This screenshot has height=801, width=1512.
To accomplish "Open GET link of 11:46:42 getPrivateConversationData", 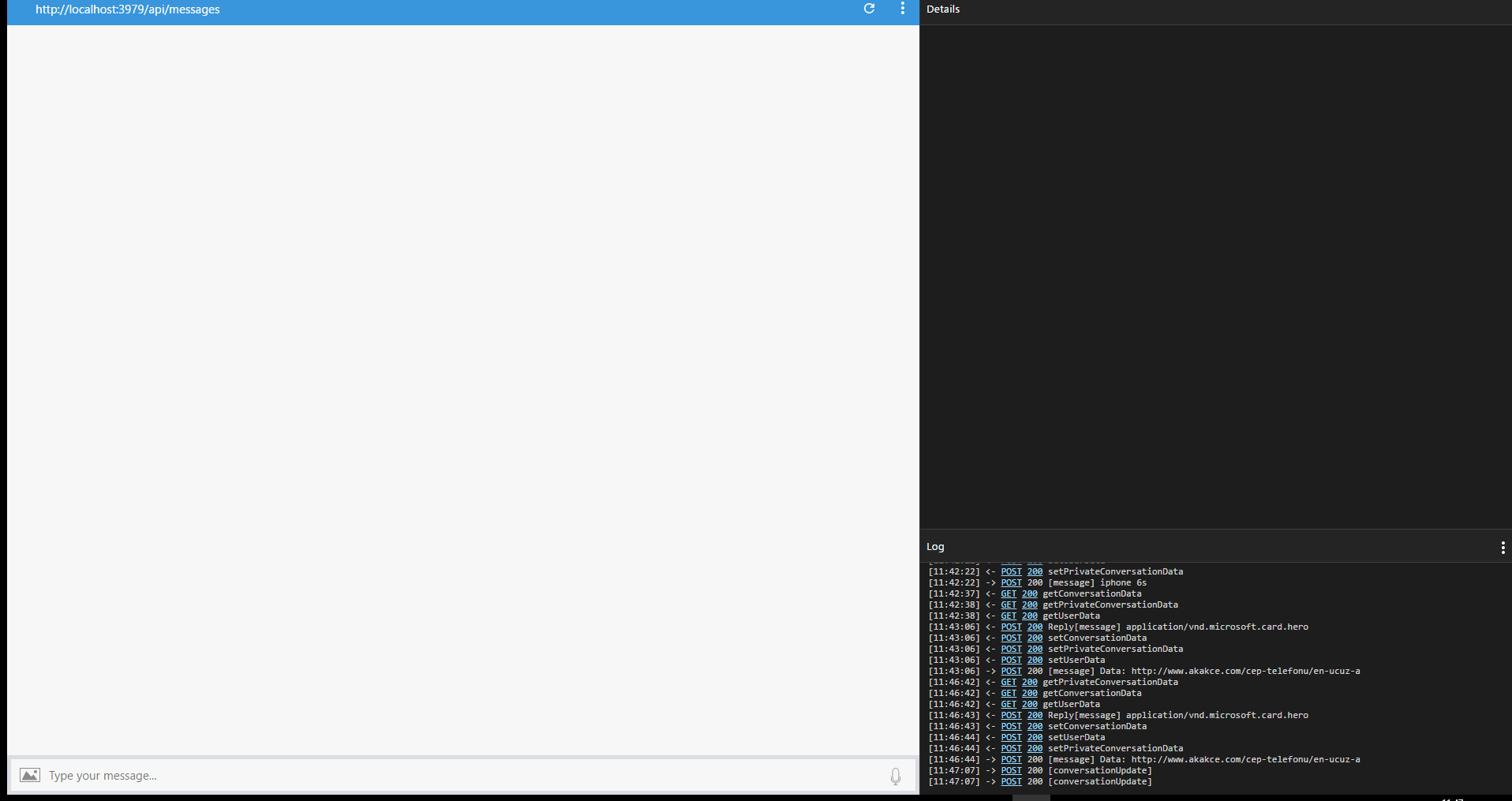I will (1009, 682).
